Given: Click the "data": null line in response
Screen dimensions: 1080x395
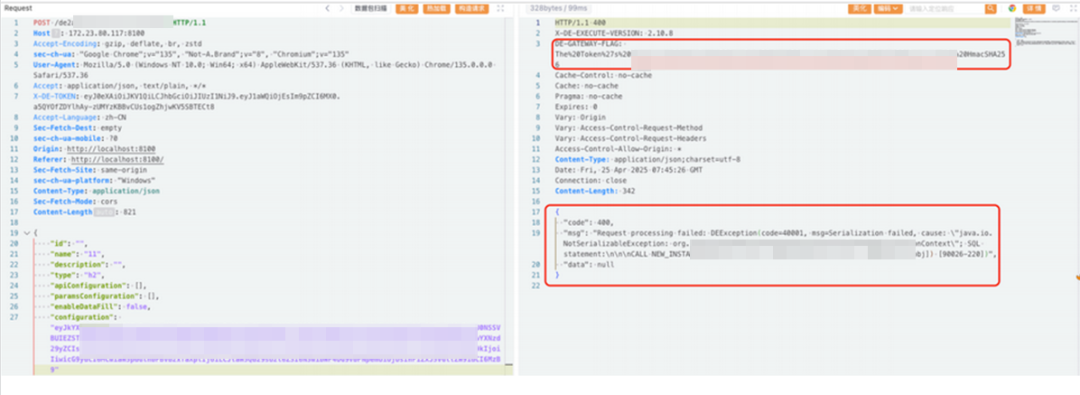Looking at the screenshot, I should (x=589, y=265).
